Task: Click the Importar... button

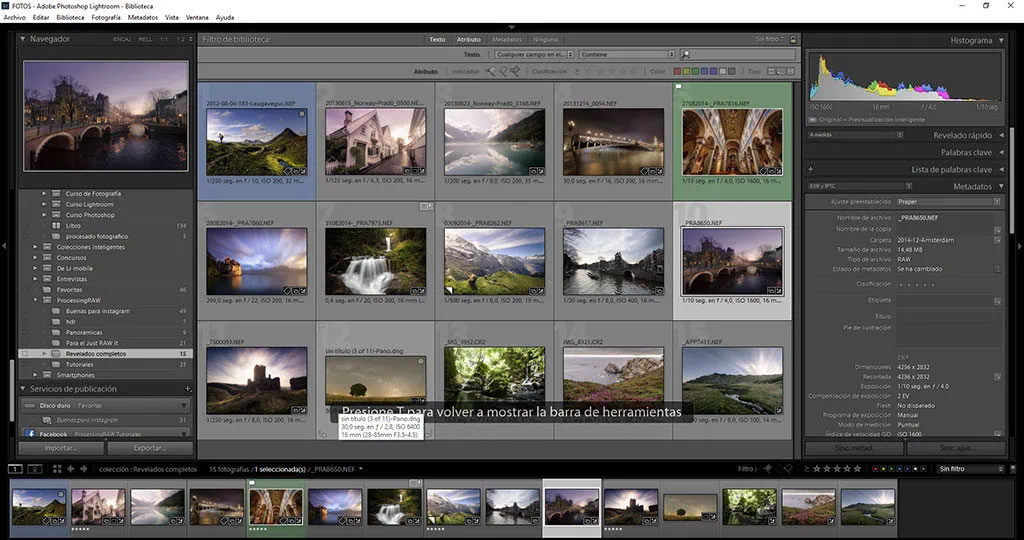Action: tap(61, 448)
